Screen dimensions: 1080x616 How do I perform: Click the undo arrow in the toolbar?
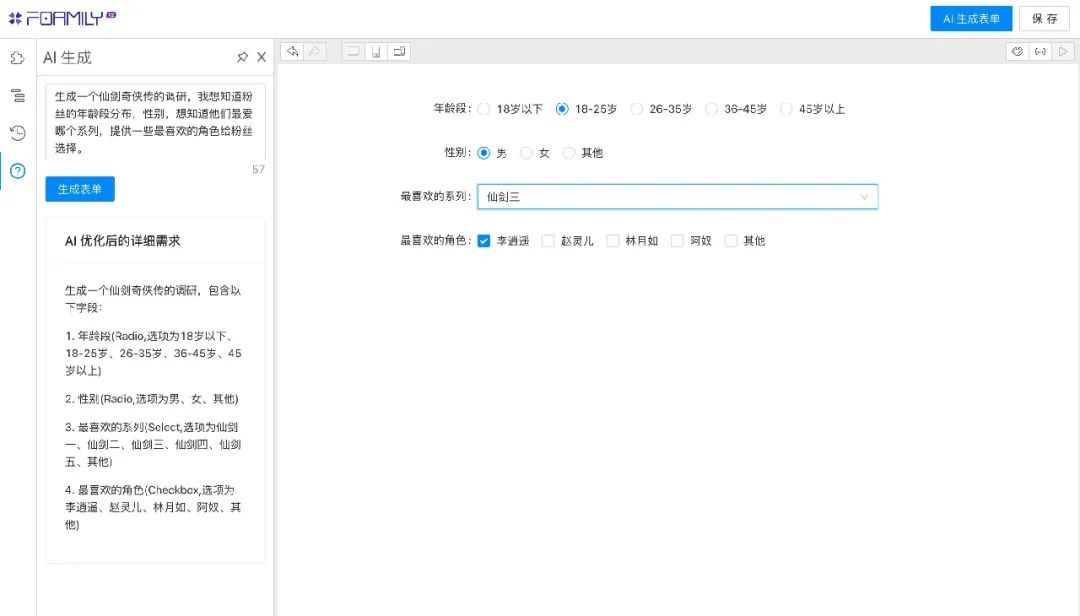pyautogui.click(x=293, y=52)
